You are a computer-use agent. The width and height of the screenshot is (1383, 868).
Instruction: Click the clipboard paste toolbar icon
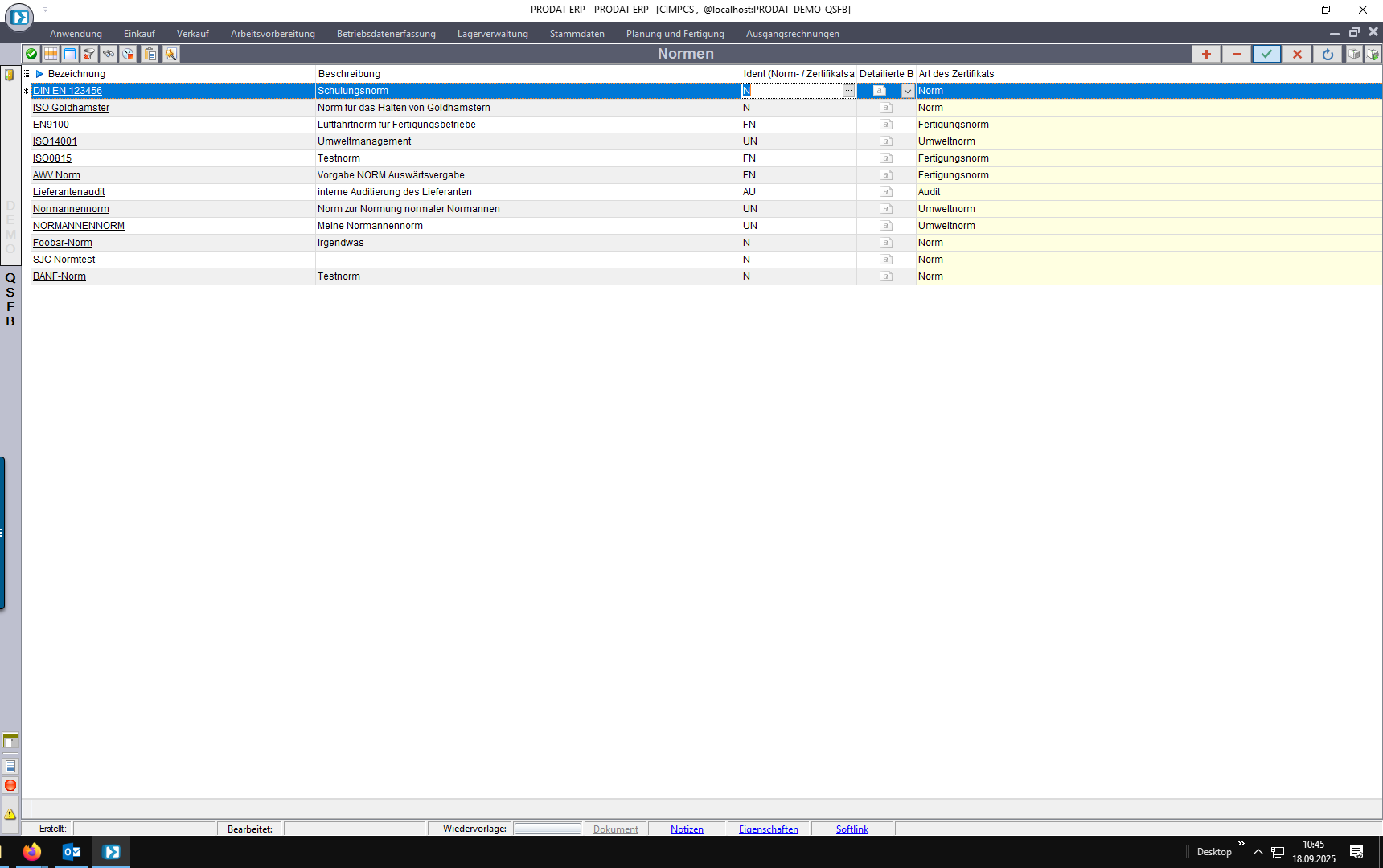[x=150, y=54]
